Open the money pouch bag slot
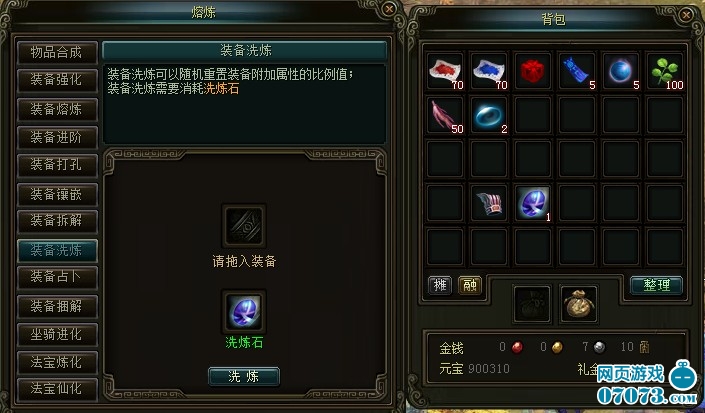 579,304
